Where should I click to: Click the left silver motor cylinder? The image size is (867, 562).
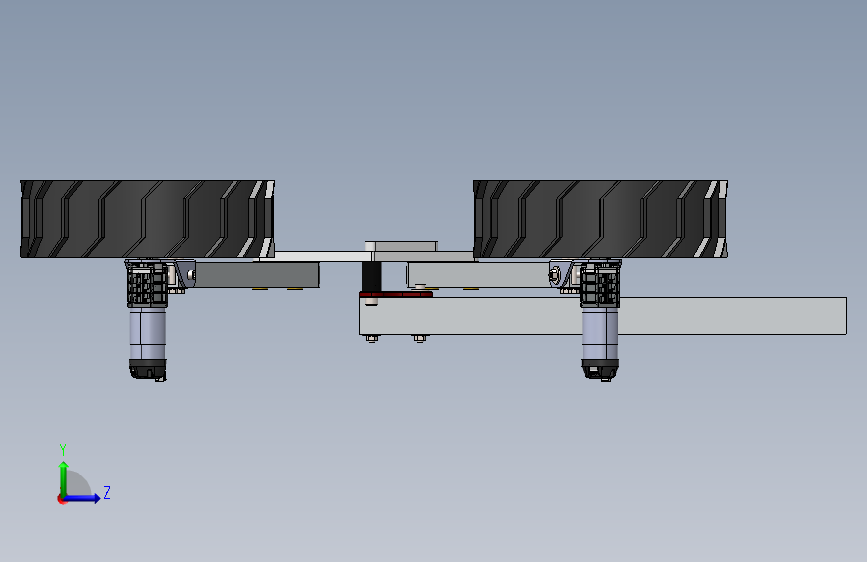pos(148,334)
